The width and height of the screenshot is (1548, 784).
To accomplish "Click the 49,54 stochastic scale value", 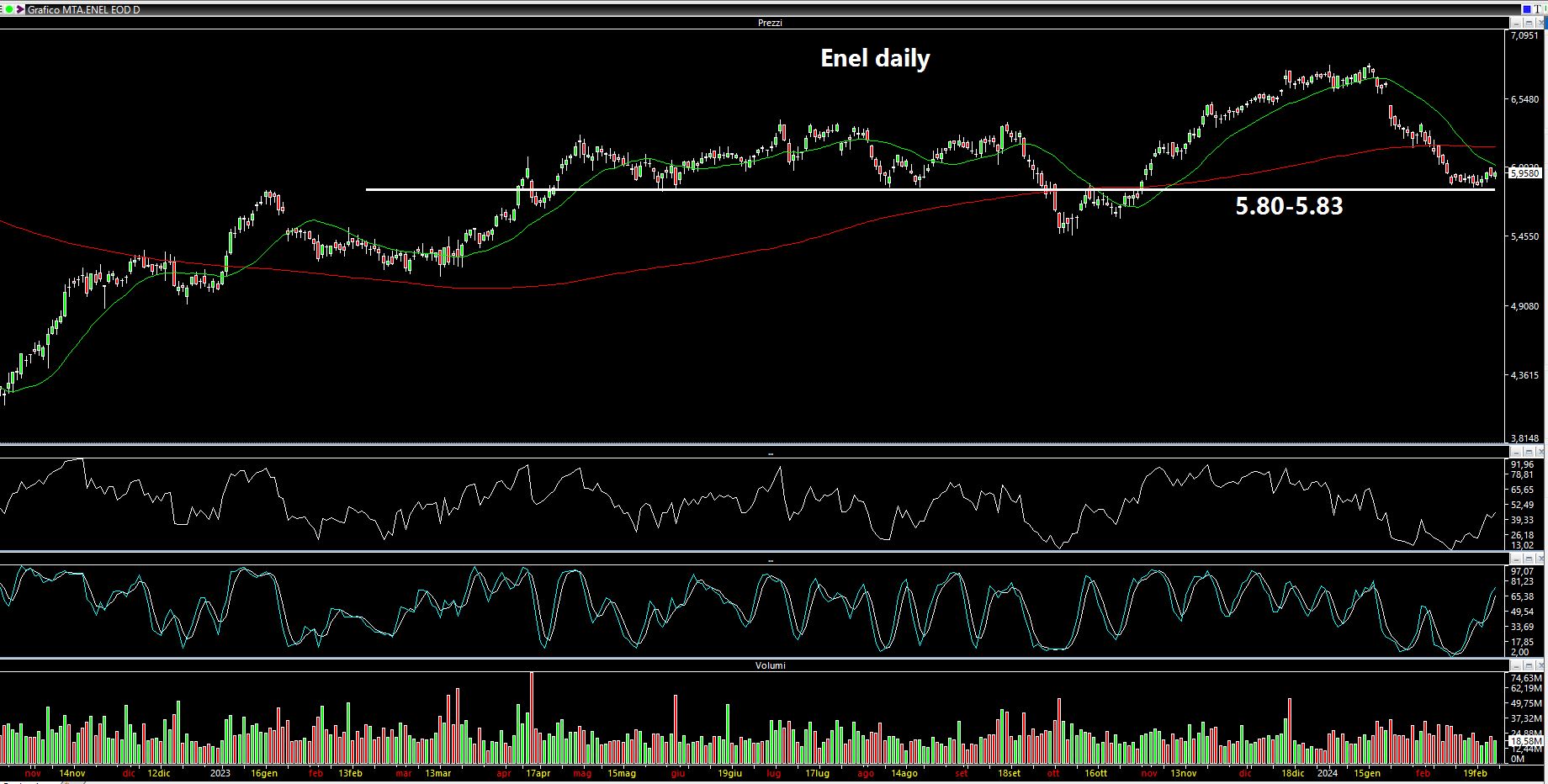I will (x=1523, y=612).
